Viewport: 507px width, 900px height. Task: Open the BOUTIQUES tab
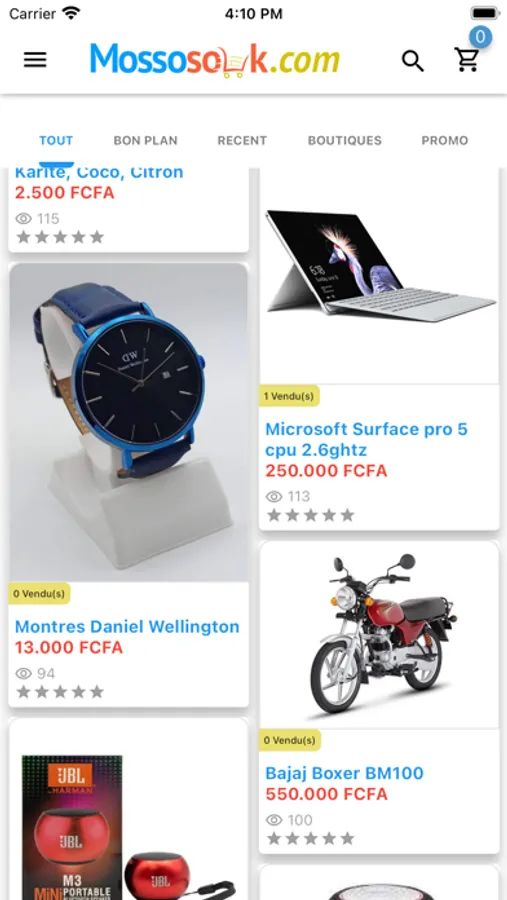tap(345, 141)
